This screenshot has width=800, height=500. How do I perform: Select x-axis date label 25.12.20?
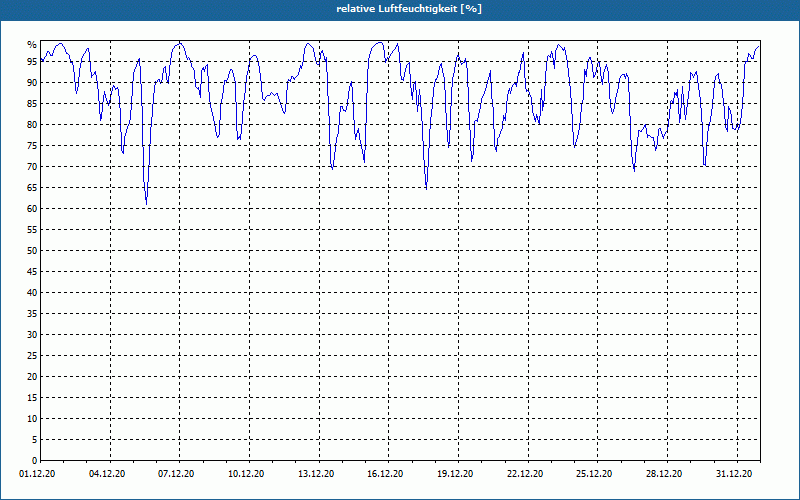594,474
